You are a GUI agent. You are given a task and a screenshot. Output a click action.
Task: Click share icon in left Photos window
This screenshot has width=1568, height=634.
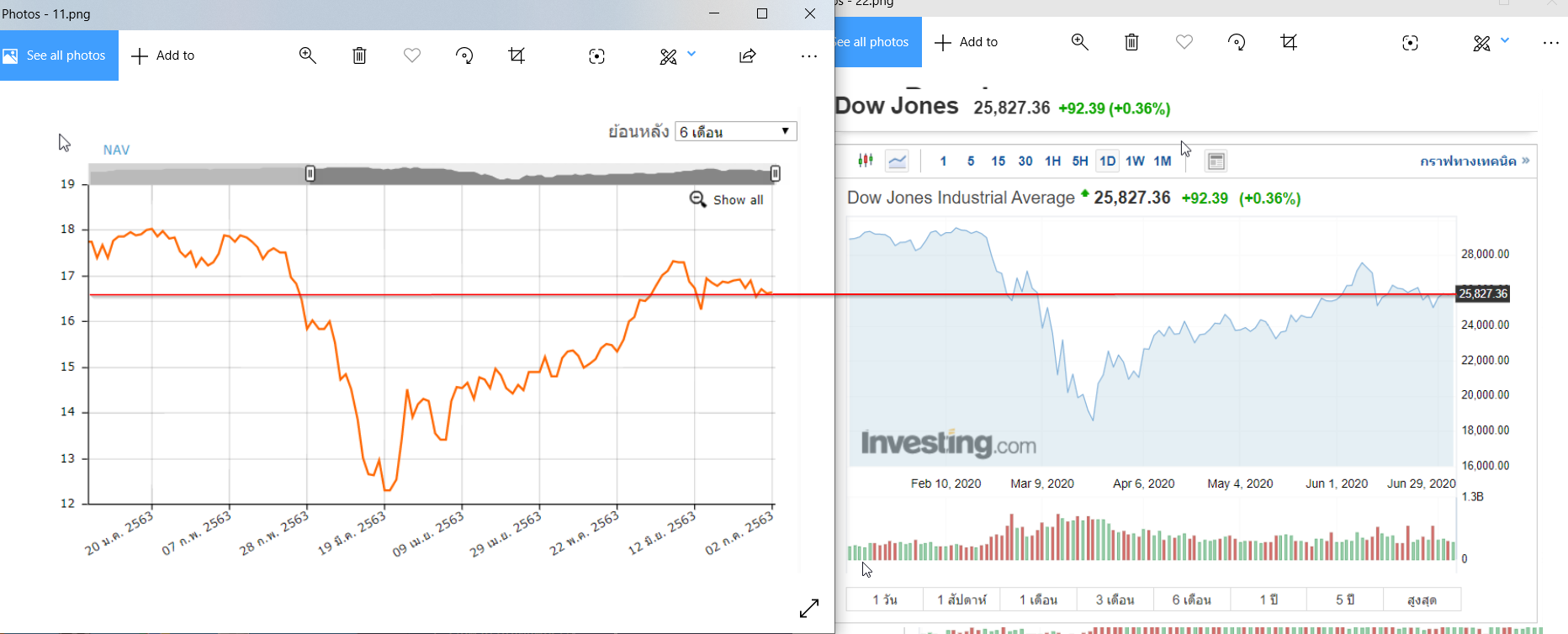pyautogui.click(x=748, y=55)
